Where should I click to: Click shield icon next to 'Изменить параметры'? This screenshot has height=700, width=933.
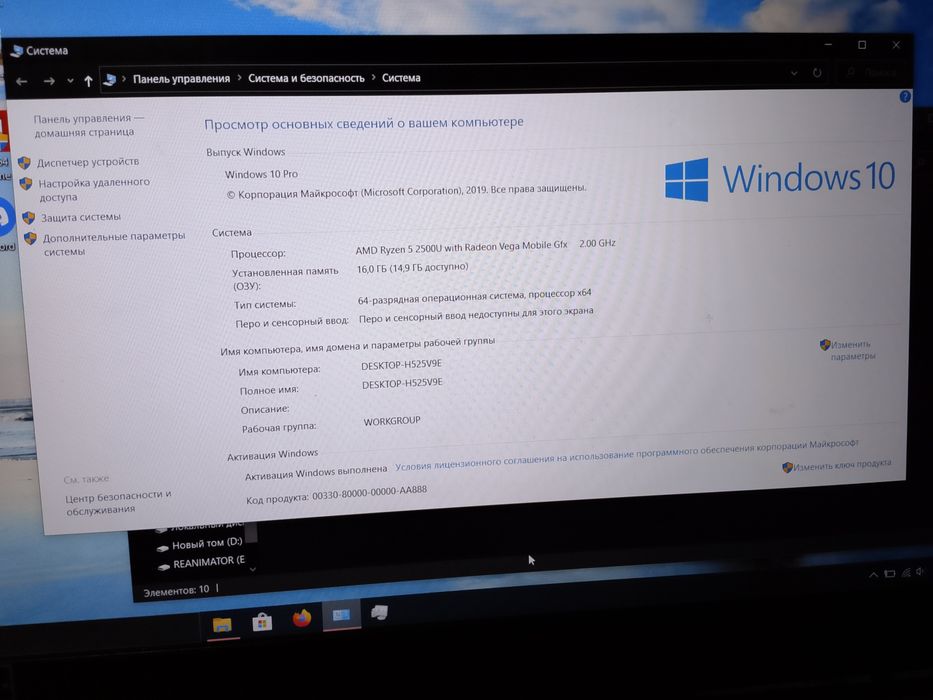[x=825, y=345]
